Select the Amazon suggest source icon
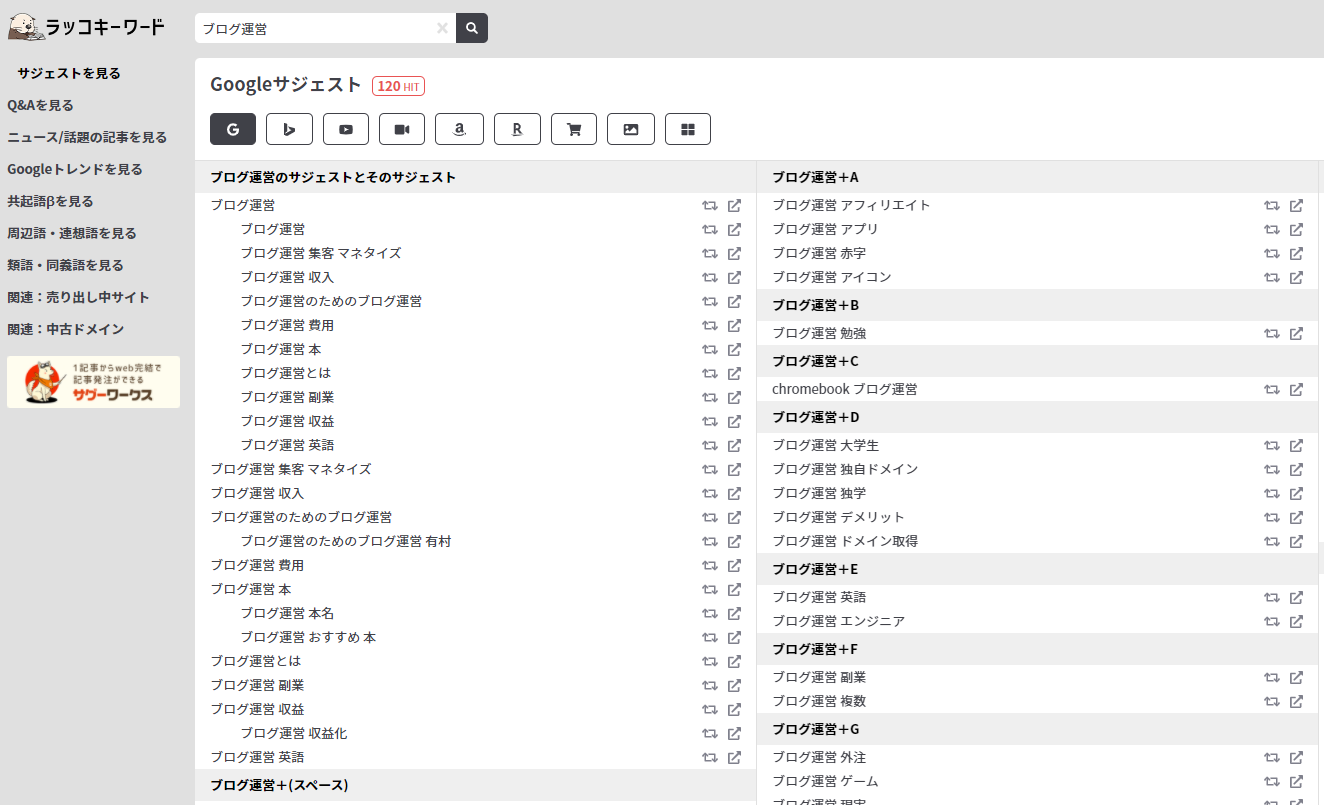Screen dimensions: 1324x805 coord(459,129)
